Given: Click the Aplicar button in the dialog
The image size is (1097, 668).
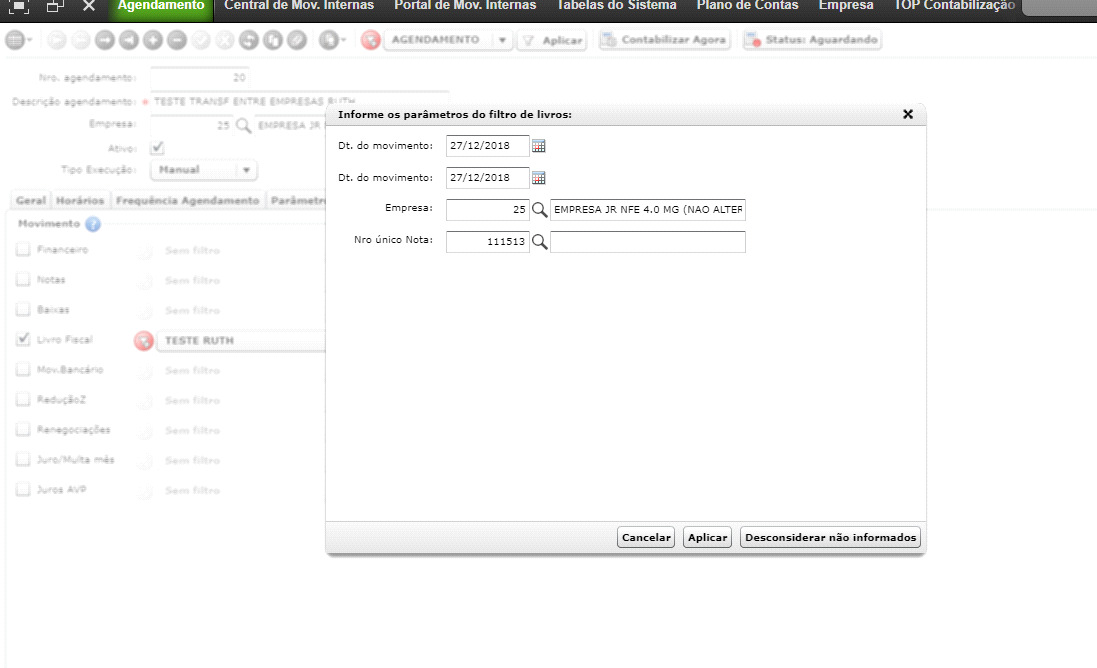Looking at the screenshot, I should pos(707,538).
